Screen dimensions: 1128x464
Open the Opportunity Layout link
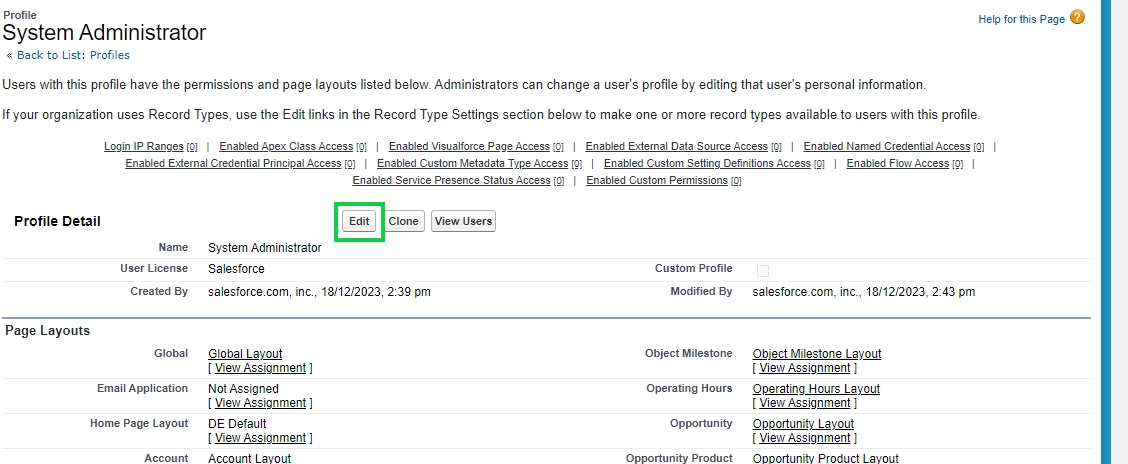click(x=803, y=424)
